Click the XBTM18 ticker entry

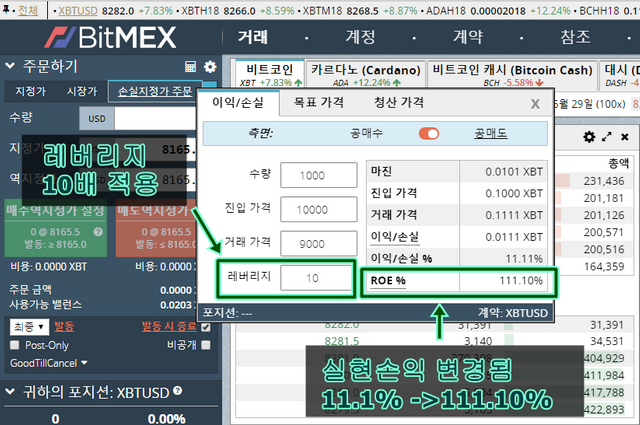(360, 11)
